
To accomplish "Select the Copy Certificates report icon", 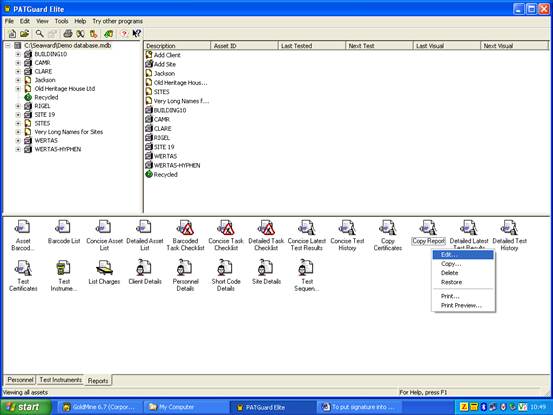I will point(388,235).
